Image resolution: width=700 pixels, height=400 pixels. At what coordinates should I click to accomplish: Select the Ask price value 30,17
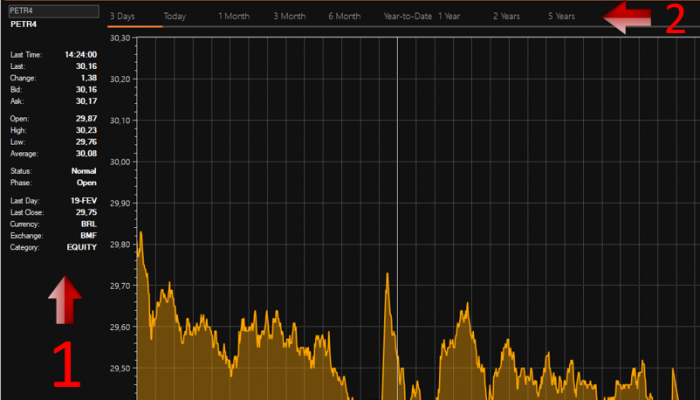pyautogui.click(x=86, y=101)
